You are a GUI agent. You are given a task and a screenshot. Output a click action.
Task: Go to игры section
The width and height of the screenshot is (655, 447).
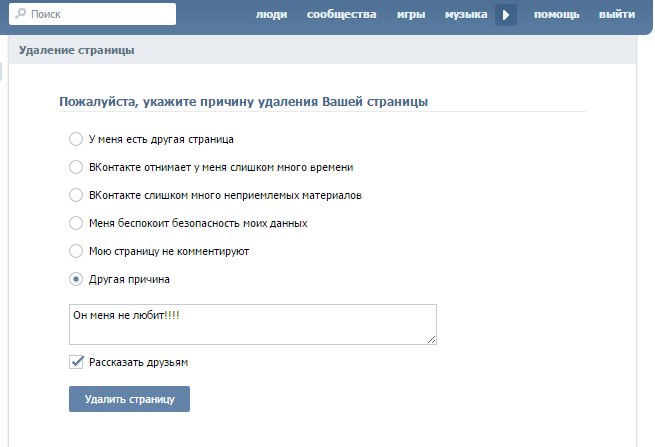coord(411,14)
